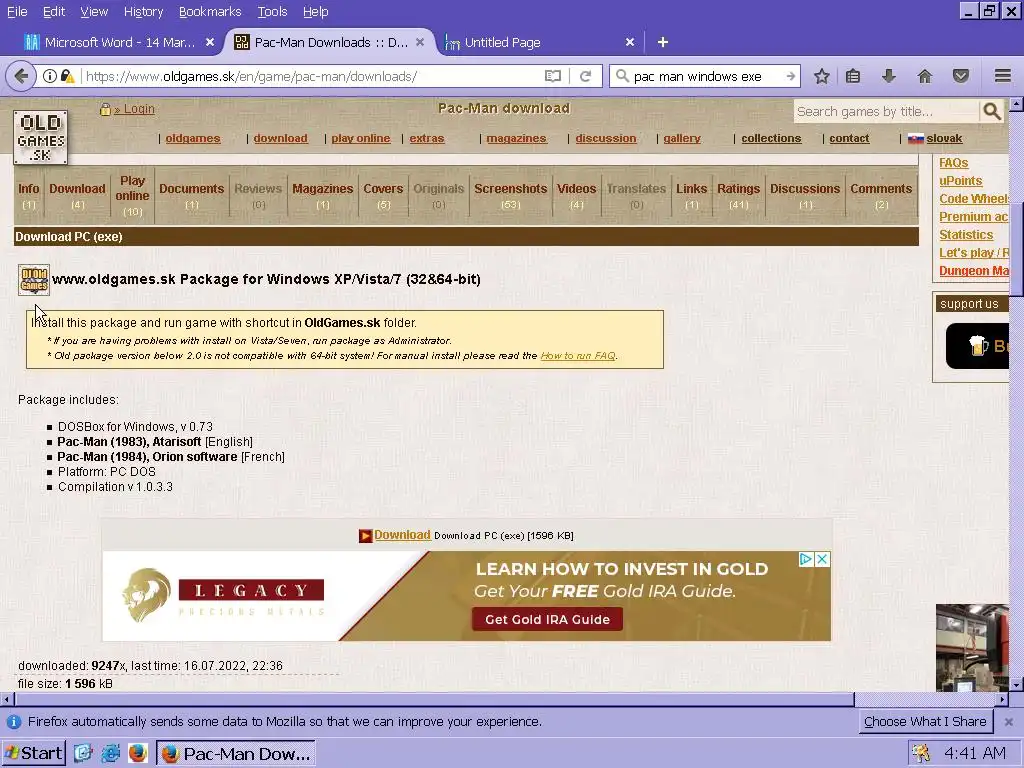The image size is (1024, 768).
Task: Click the system tray icon
Action: pos(921,754)
